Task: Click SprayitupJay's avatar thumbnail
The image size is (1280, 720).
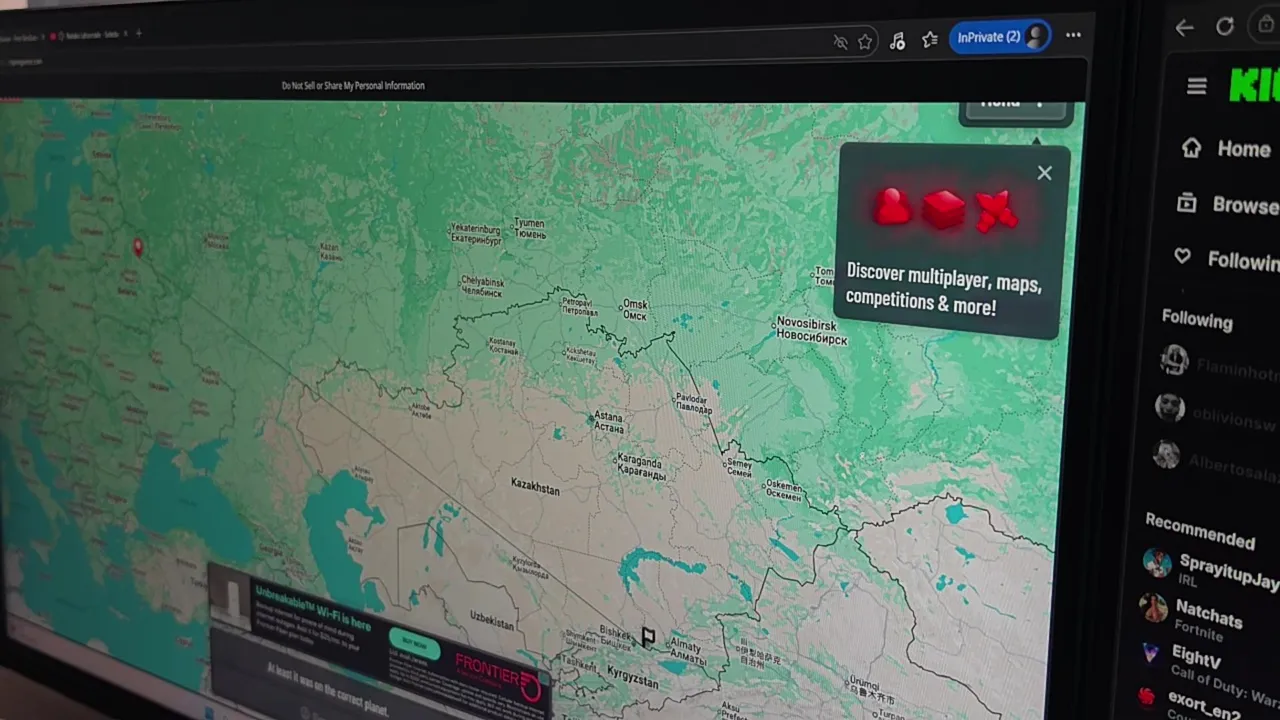Action: point(1157,562)
